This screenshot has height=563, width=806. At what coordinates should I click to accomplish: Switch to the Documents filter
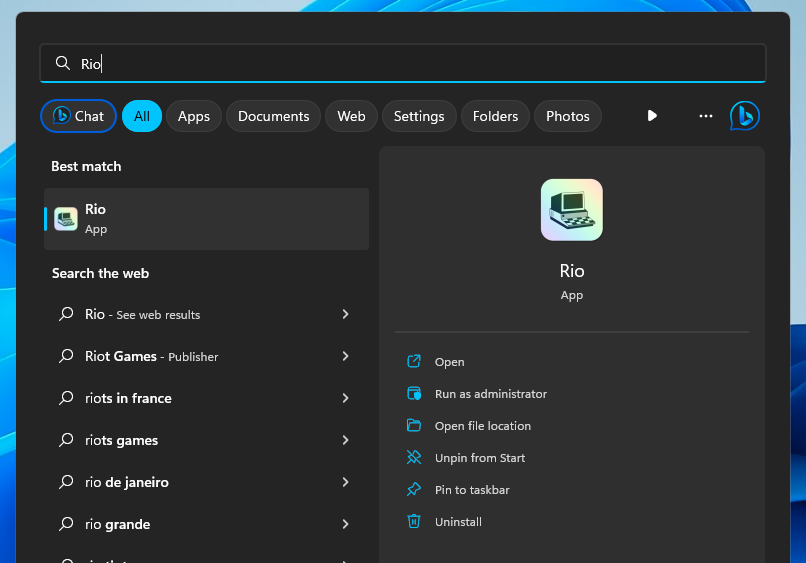[273, 116]
